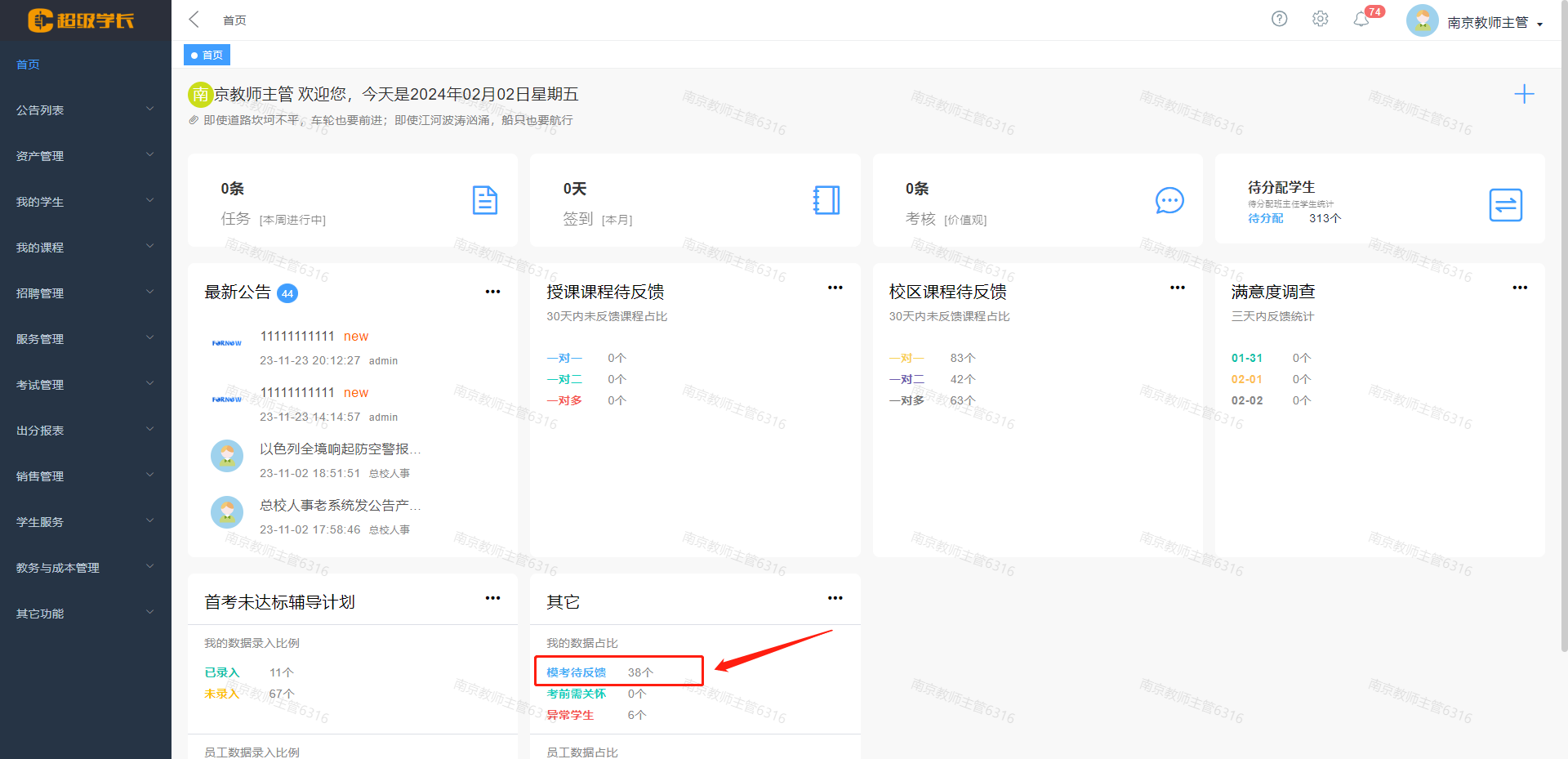
Task: Select 首页 in the sidebar menu
Action: pyautogui.click(x=28, y=65)
